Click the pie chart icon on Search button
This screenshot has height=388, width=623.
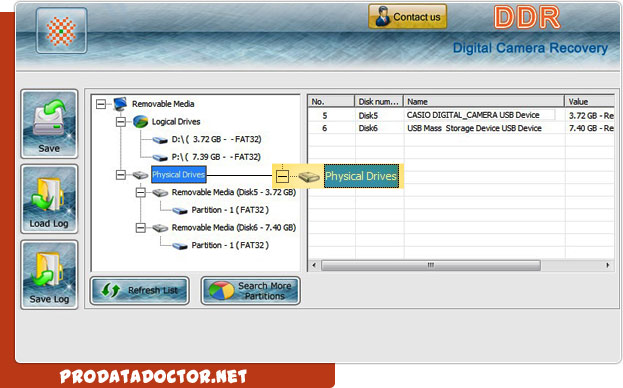click(221, 291)
